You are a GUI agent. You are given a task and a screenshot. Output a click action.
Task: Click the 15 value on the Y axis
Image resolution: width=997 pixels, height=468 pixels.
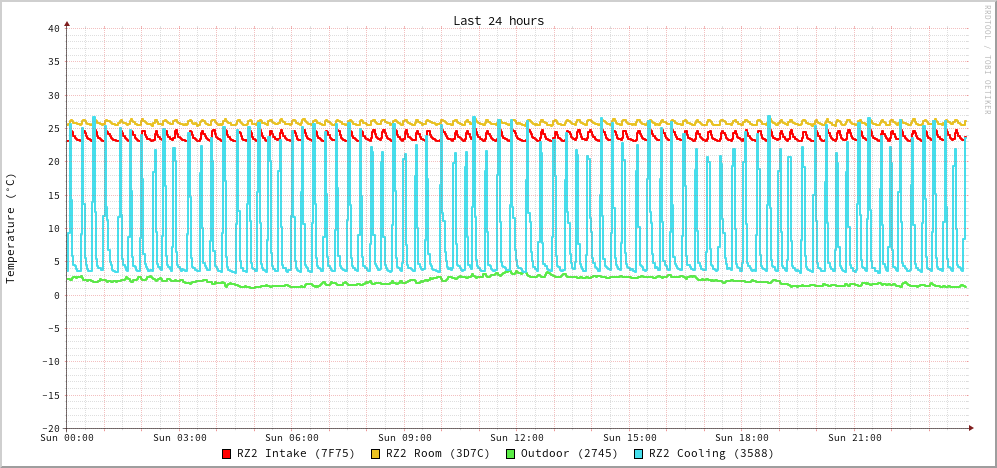click(x=53, y=195)
